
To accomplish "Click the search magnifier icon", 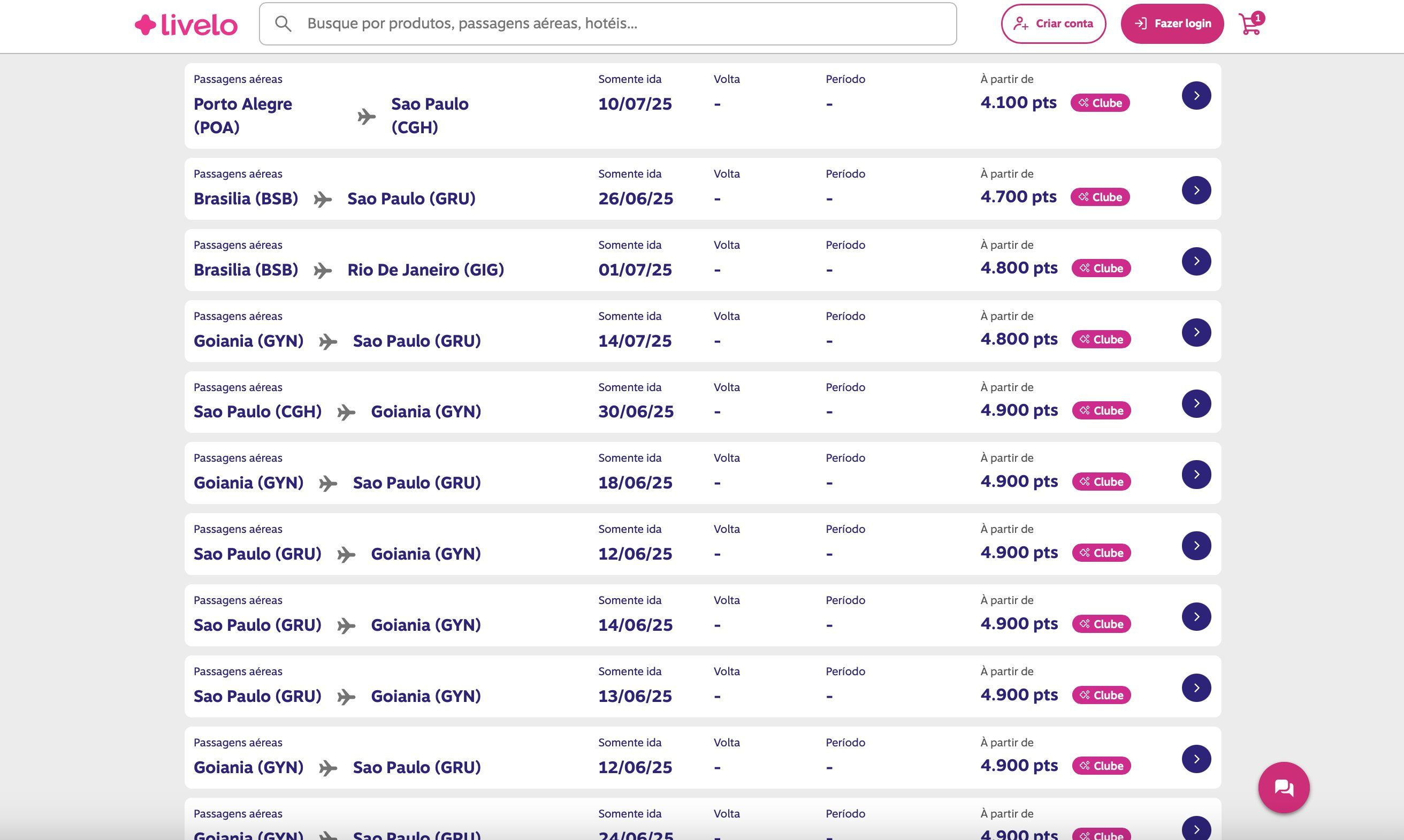I will [283, 24].
